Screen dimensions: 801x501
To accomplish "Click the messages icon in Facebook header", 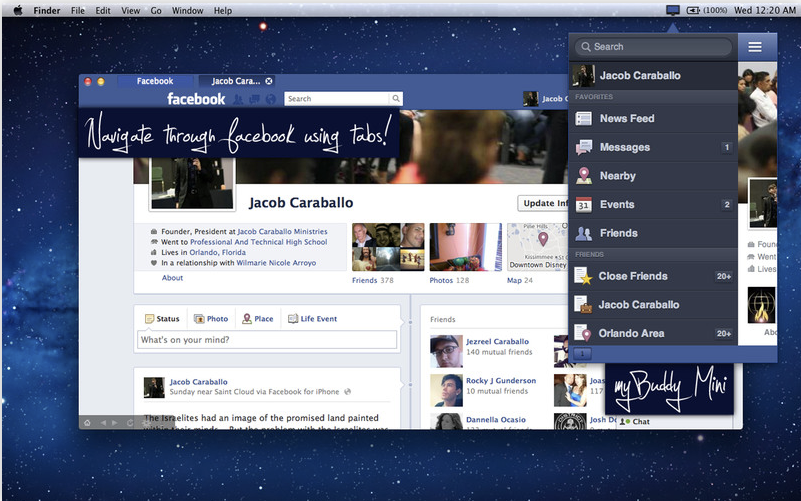I will [x=254, y=99].
